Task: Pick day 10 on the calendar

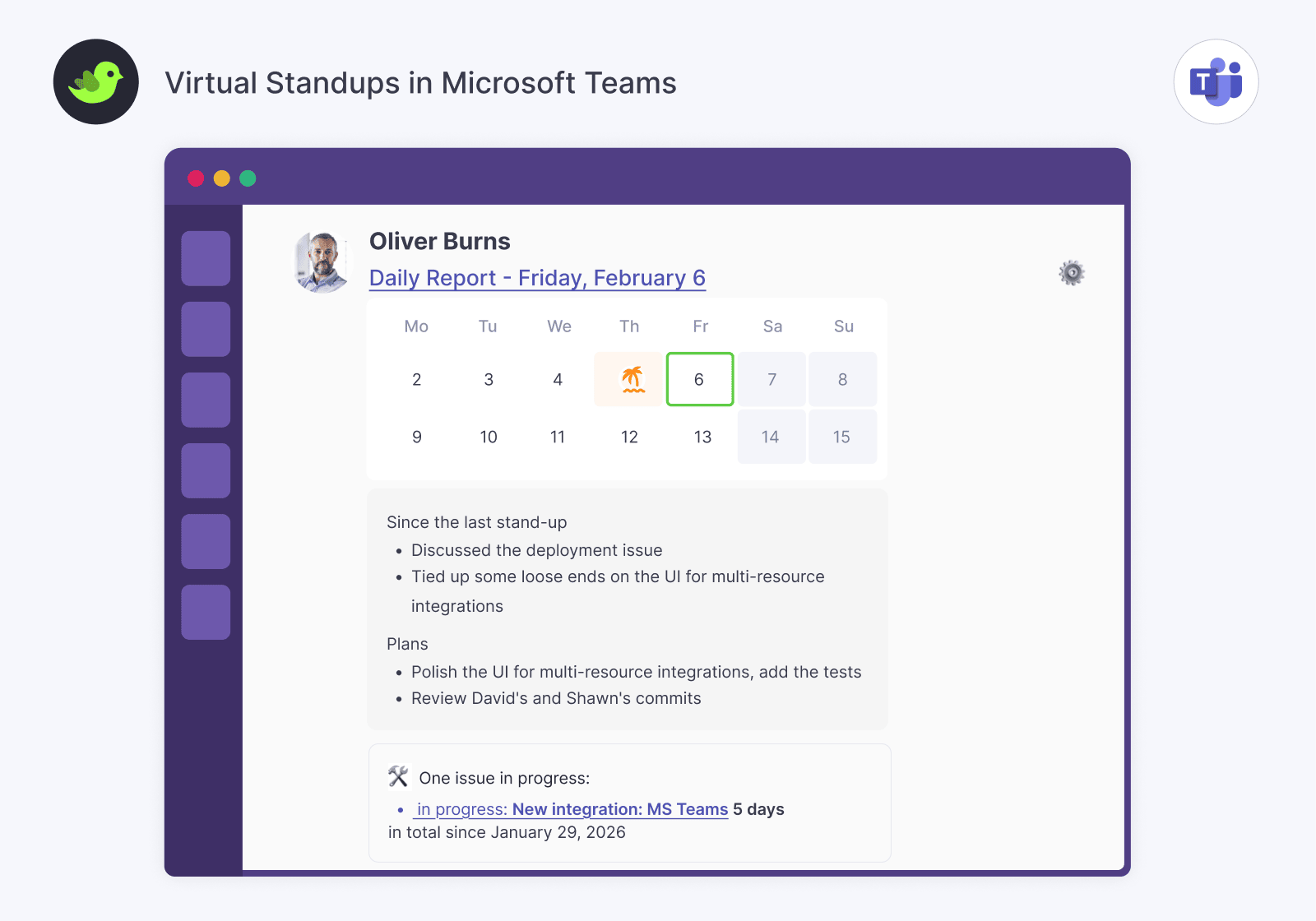Action: point(489,437)
